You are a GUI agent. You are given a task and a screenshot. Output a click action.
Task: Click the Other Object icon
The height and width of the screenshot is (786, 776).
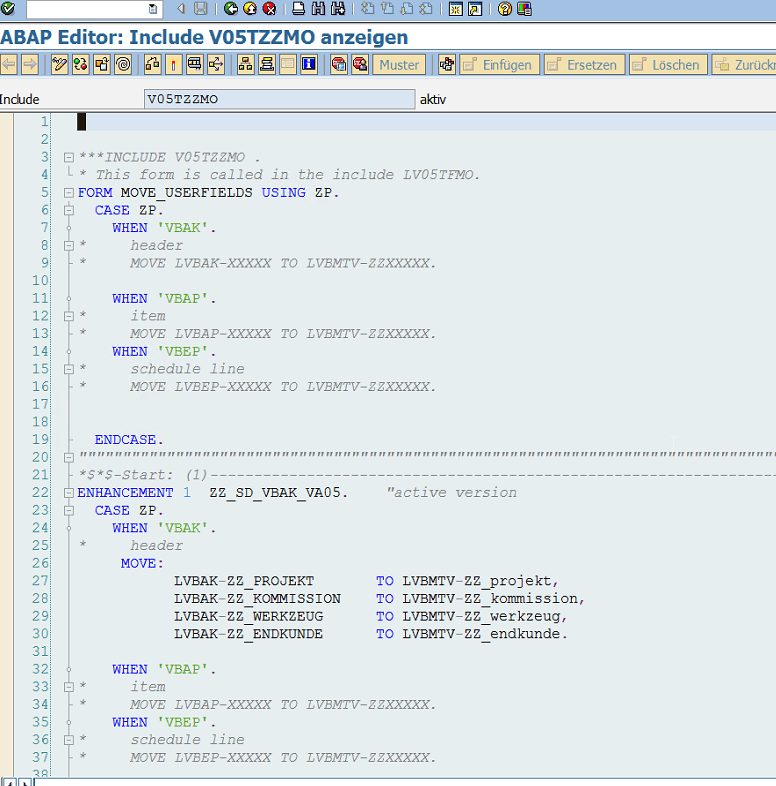[102, 65]
